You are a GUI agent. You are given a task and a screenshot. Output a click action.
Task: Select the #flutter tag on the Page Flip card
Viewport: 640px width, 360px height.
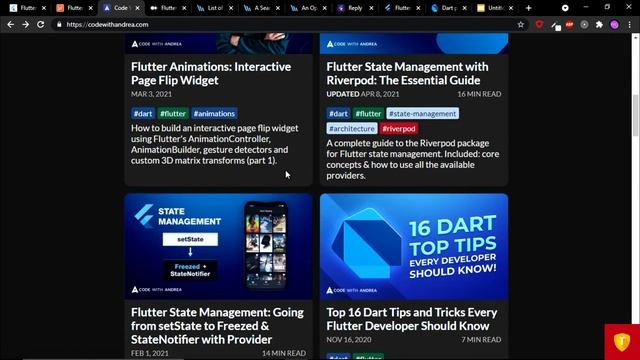pyautogui.click(x=173, y=113)
